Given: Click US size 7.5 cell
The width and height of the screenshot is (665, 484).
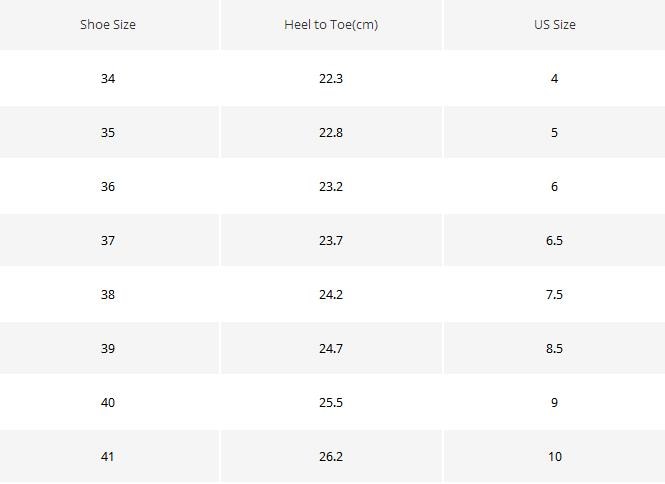Looking at the screenshot, I should pyautogui.click(x=554, y=294).
